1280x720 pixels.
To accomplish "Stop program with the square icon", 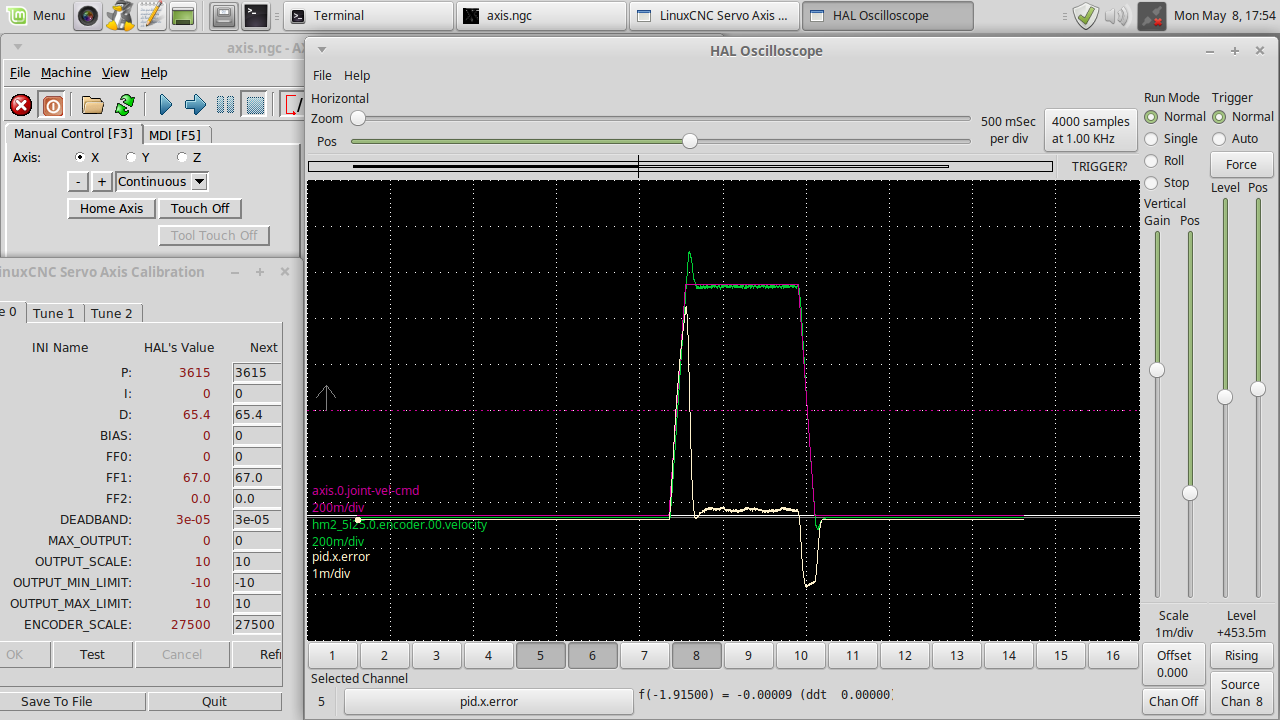I will (255, 104).
